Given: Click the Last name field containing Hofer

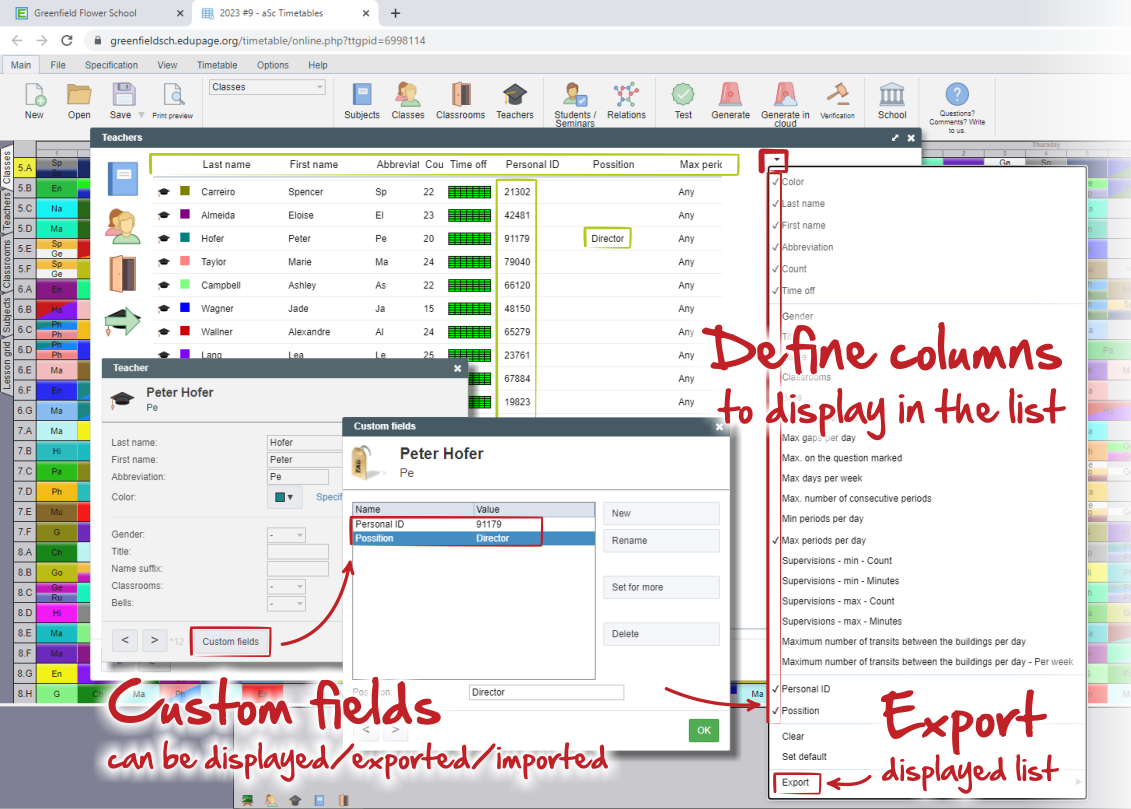Looking at the screenshot, I should [305, 442].
